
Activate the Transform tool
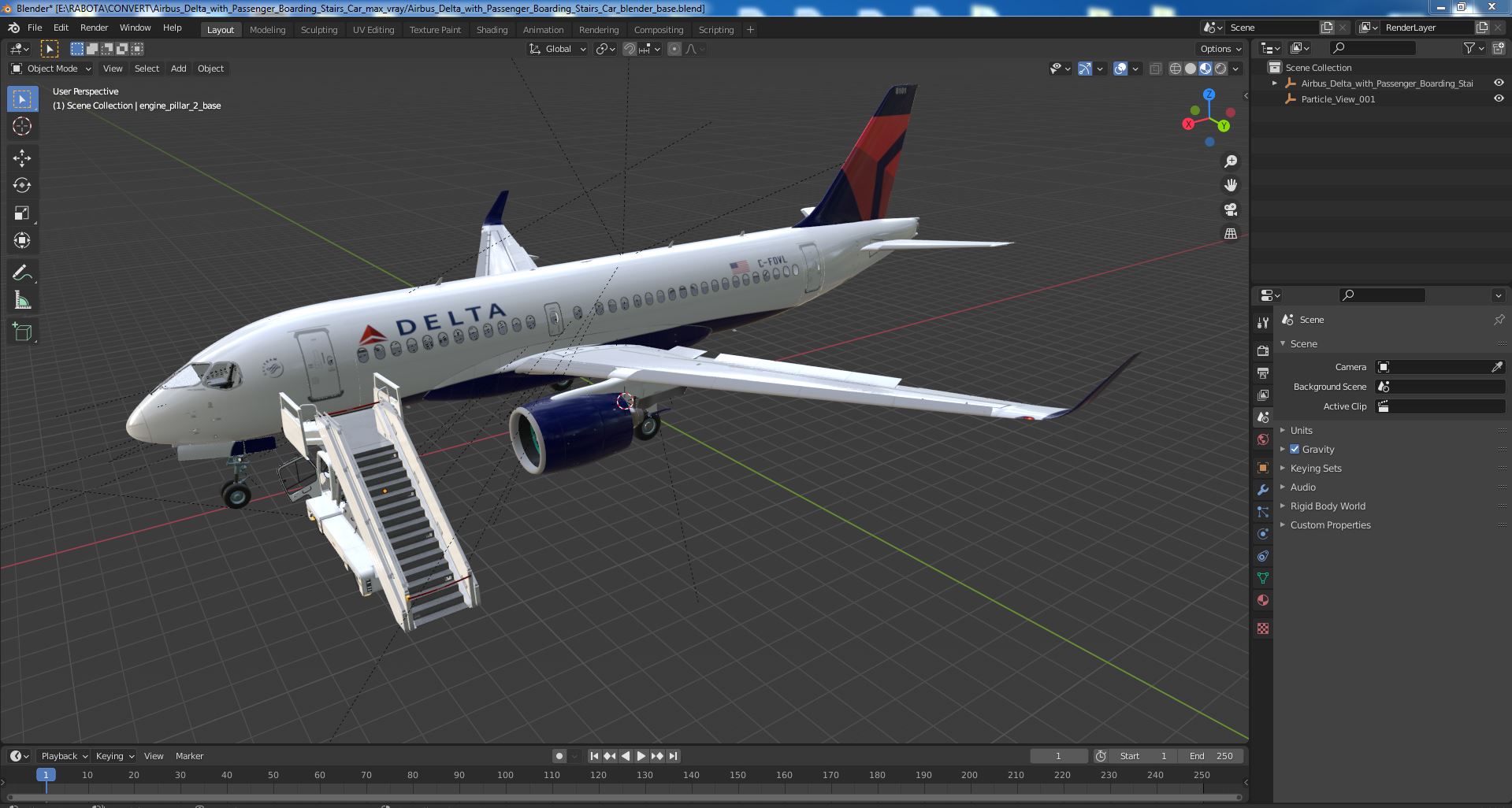click(x=22, y=241)
